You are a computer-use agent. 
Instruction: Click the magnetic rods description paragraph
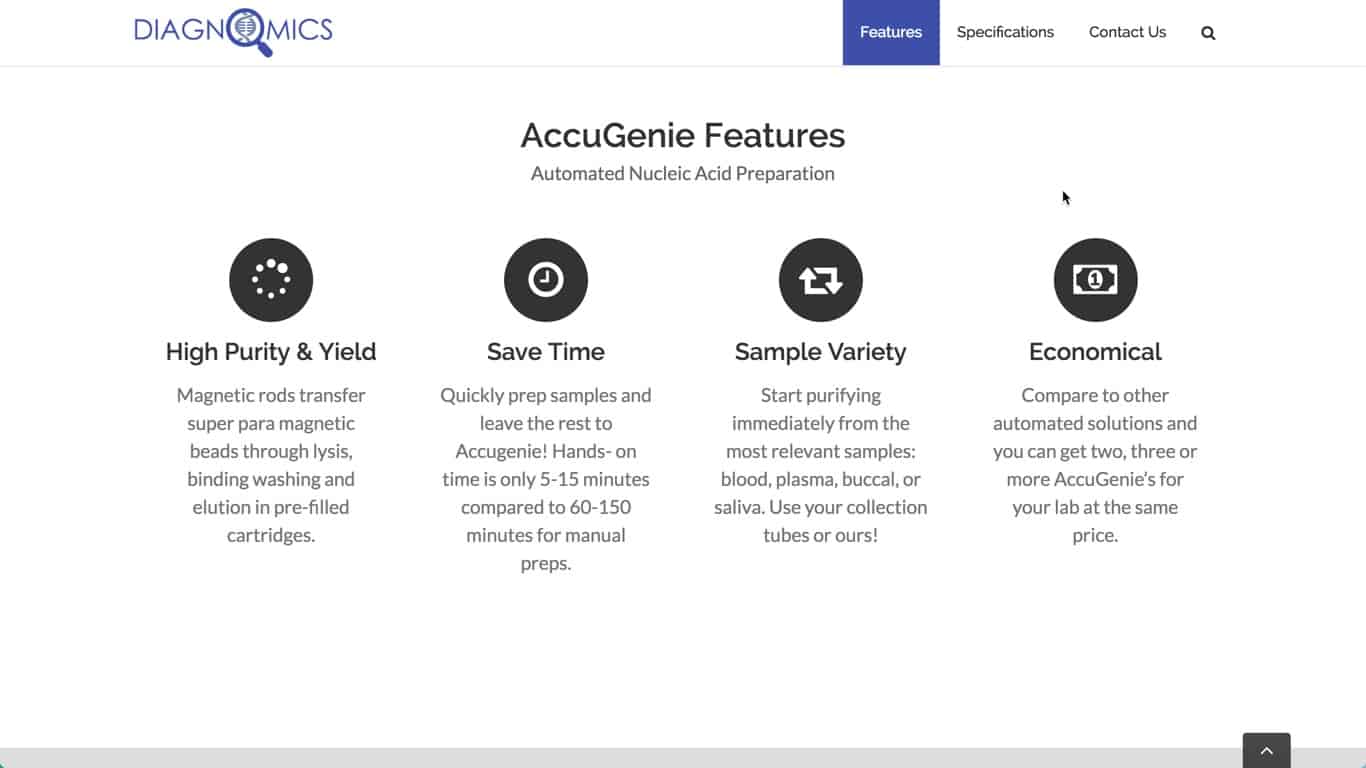[271, 465]
